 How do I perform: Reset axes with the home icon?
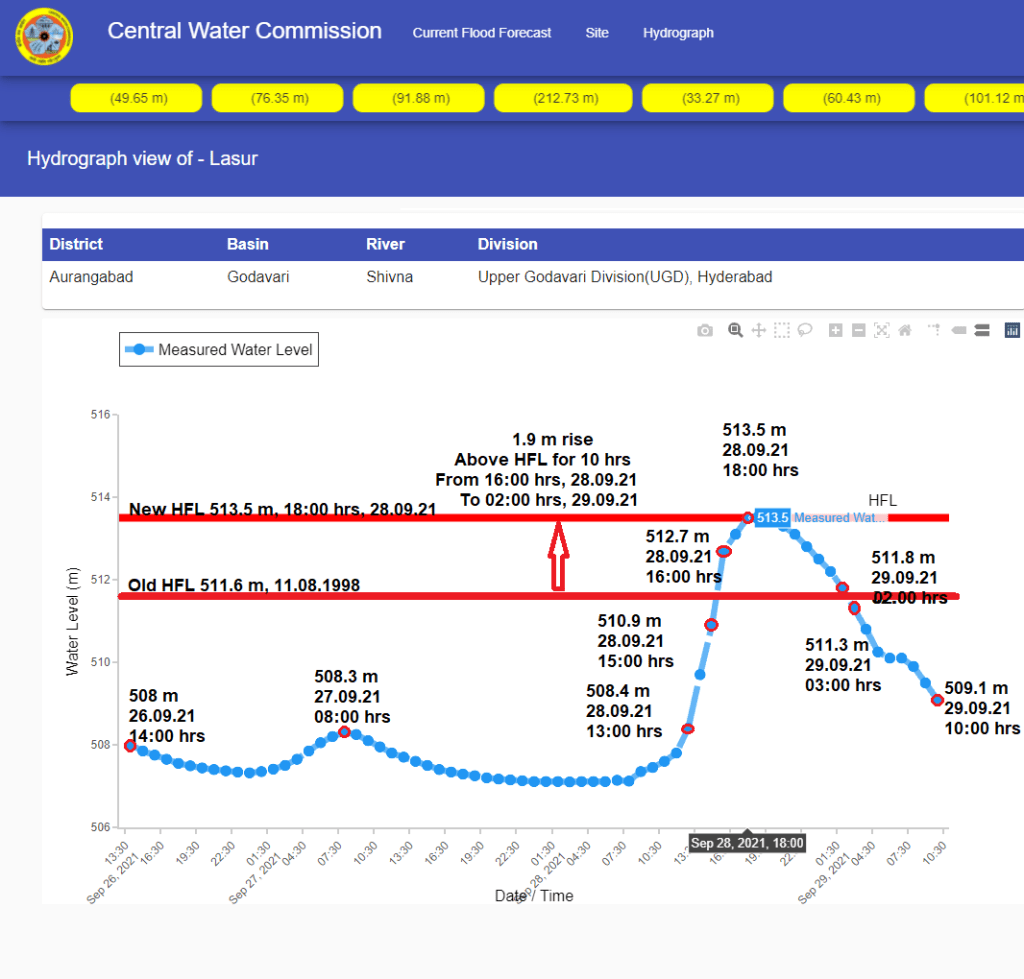[x=905, y=330]
